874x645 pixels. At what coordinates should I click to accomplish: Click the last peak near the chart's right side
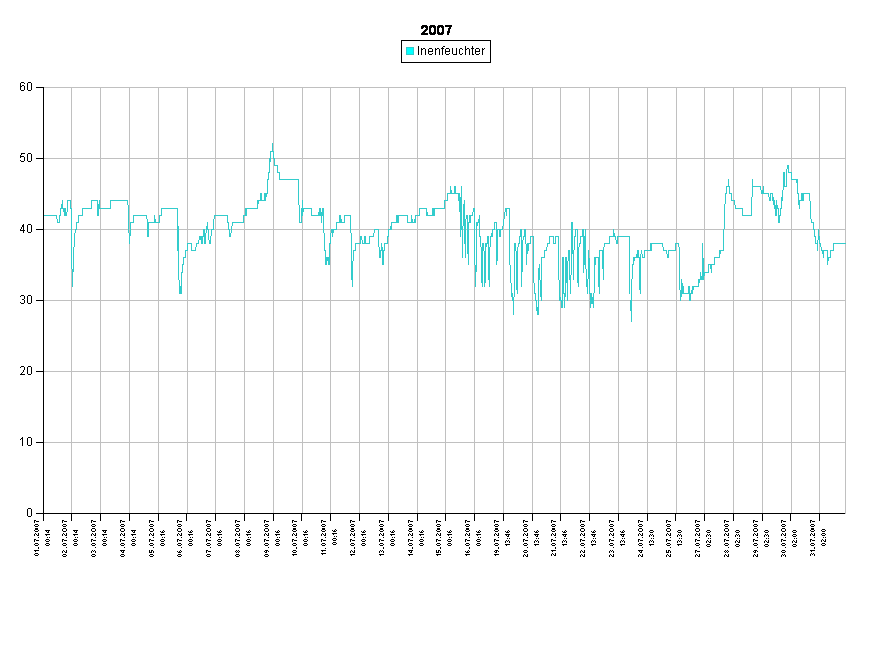point(788,167)
